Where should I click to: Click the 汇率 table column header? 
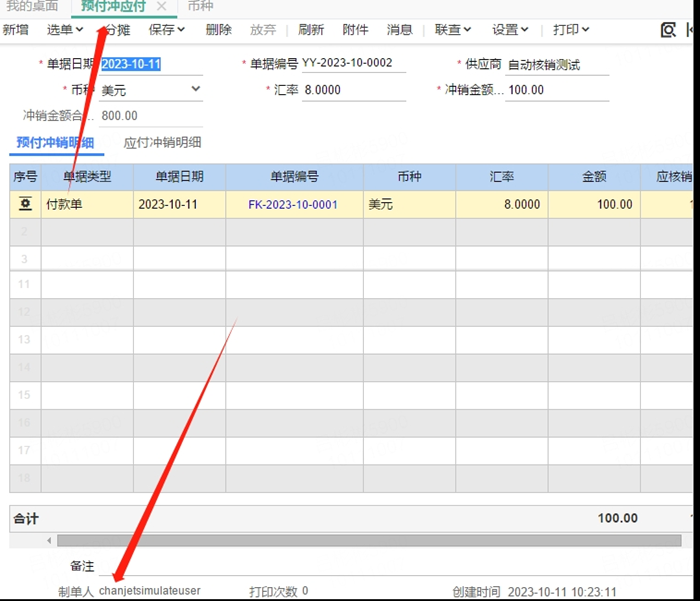click(502, 177)
